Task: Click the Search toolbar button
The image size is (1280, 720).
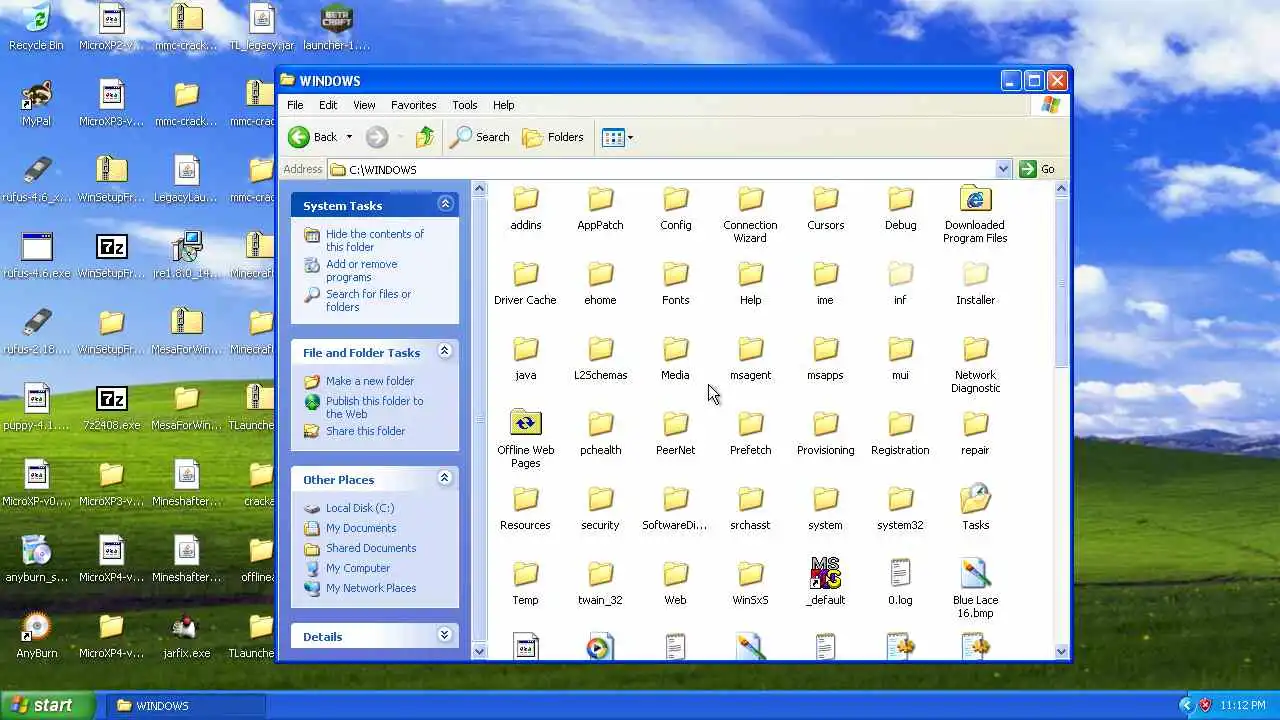Action: coord(480,137)
